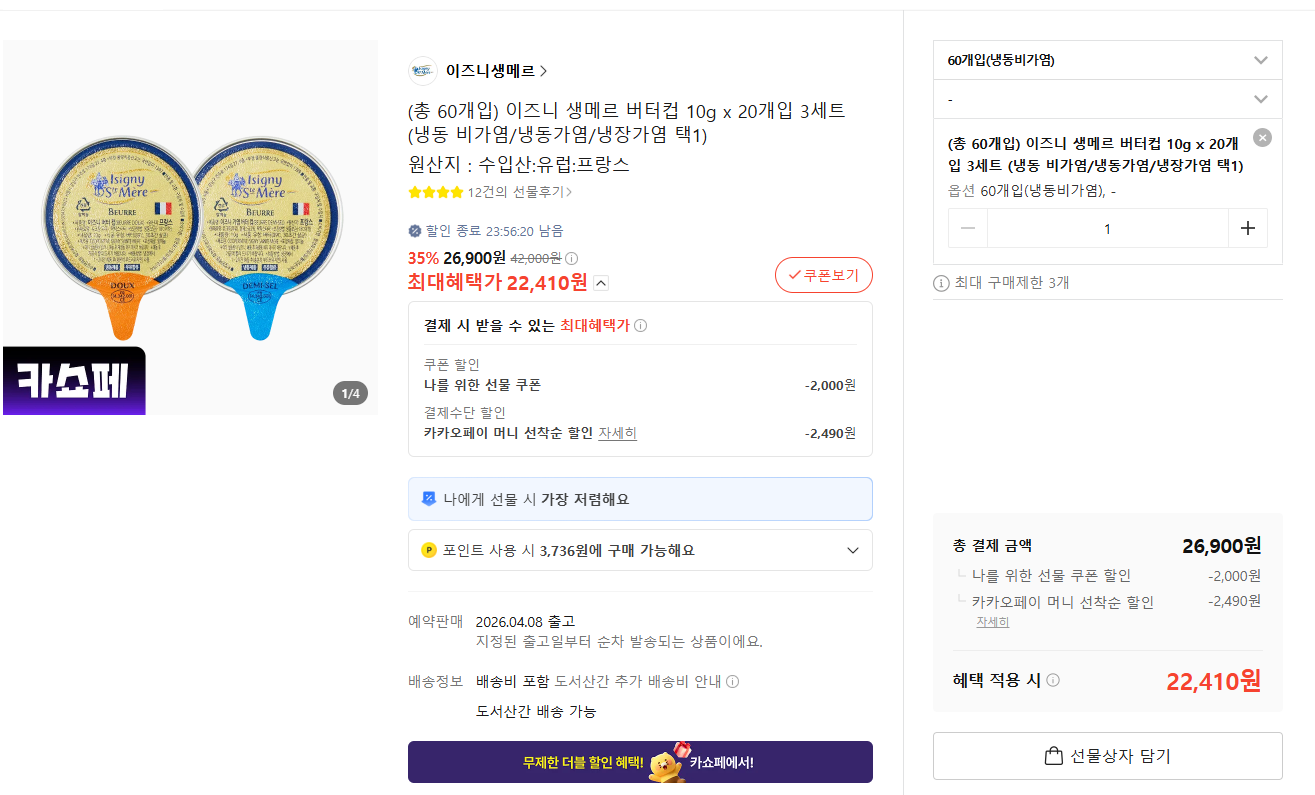
Task: Open 12건의 선물후기 reviews link
Action: tap(519, 192)
